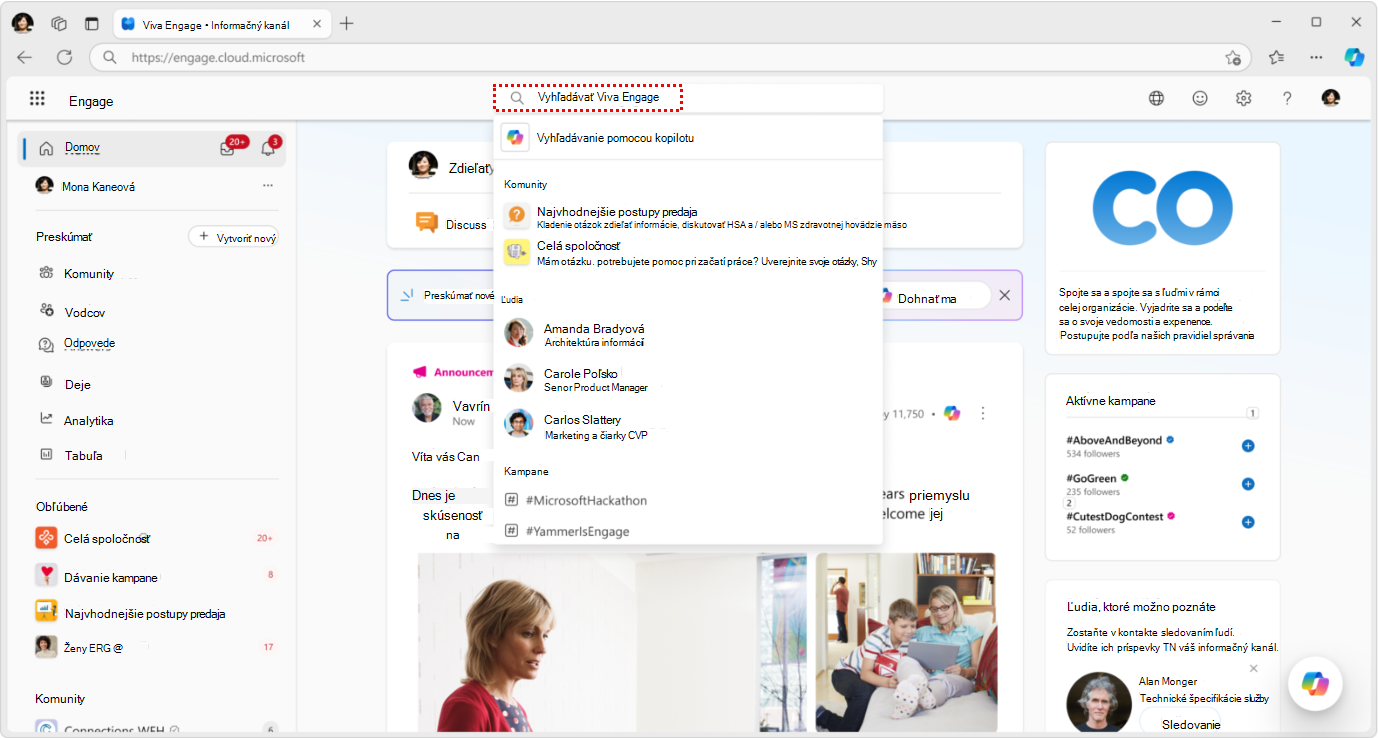Open the #MicrosoftHackathon campaign result

(688, 500)
